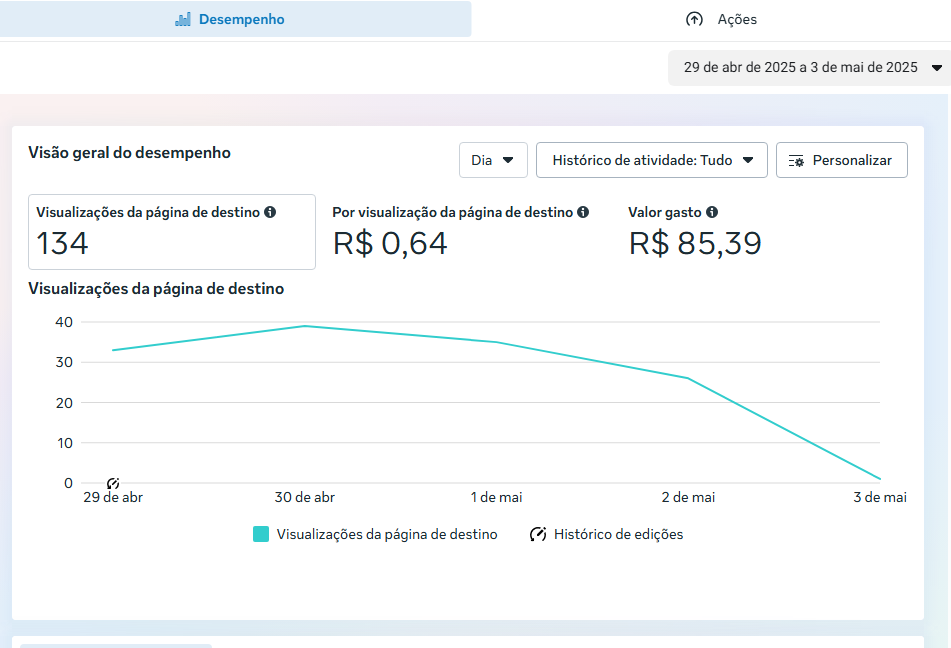Click the Personalizar button
Screen dimensions: 951x648
[841, 160]
